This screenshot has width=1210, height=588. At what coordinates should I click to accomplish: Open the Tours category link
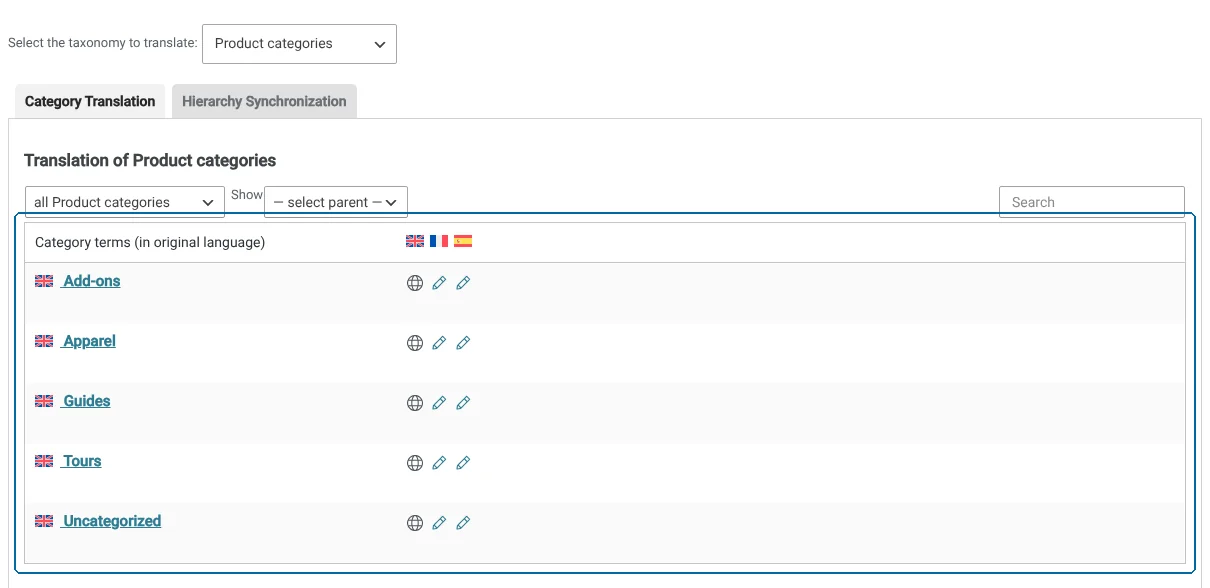pos(82,461)
